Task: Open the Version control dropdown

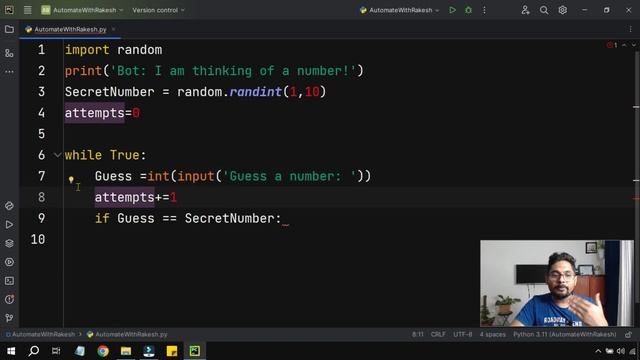Action: [x=158, y=10]
